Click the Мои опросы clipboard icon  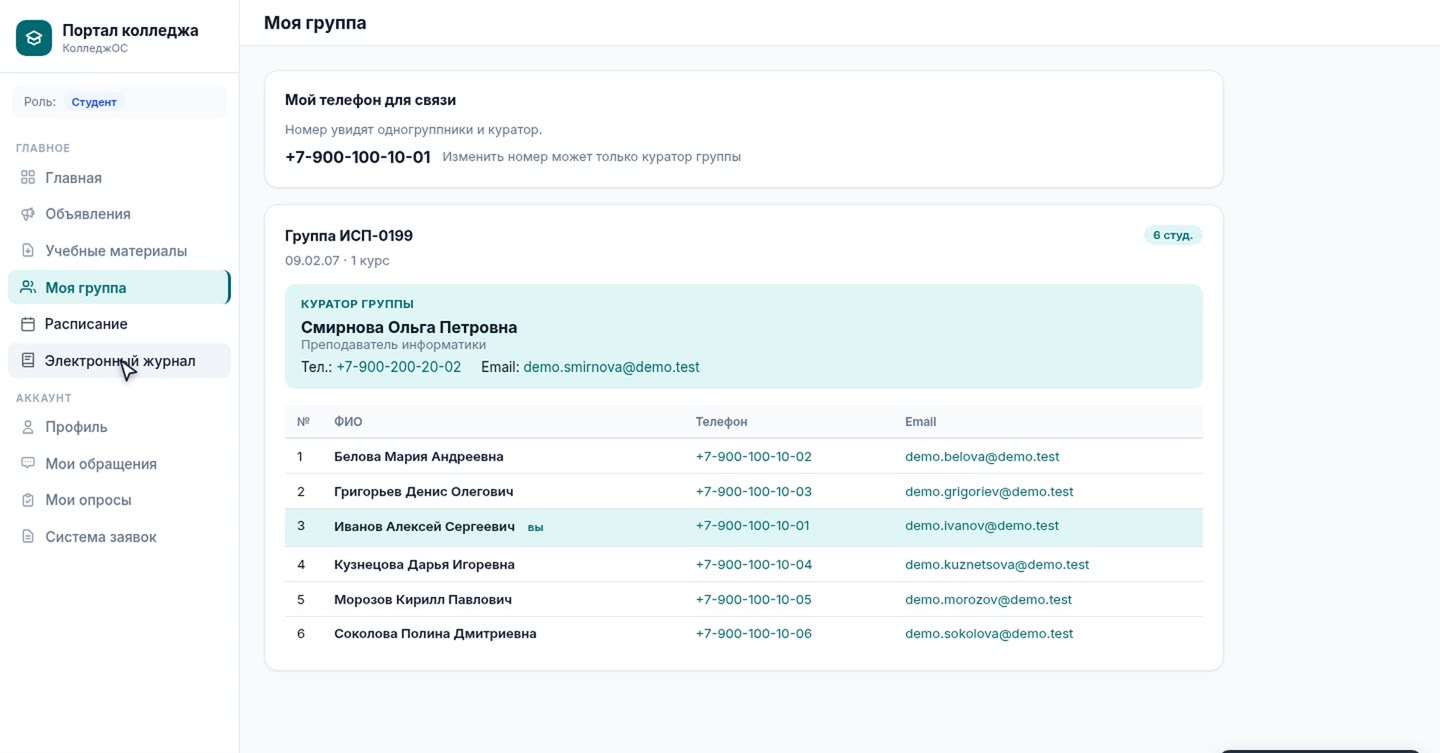[x=28, y=500]
